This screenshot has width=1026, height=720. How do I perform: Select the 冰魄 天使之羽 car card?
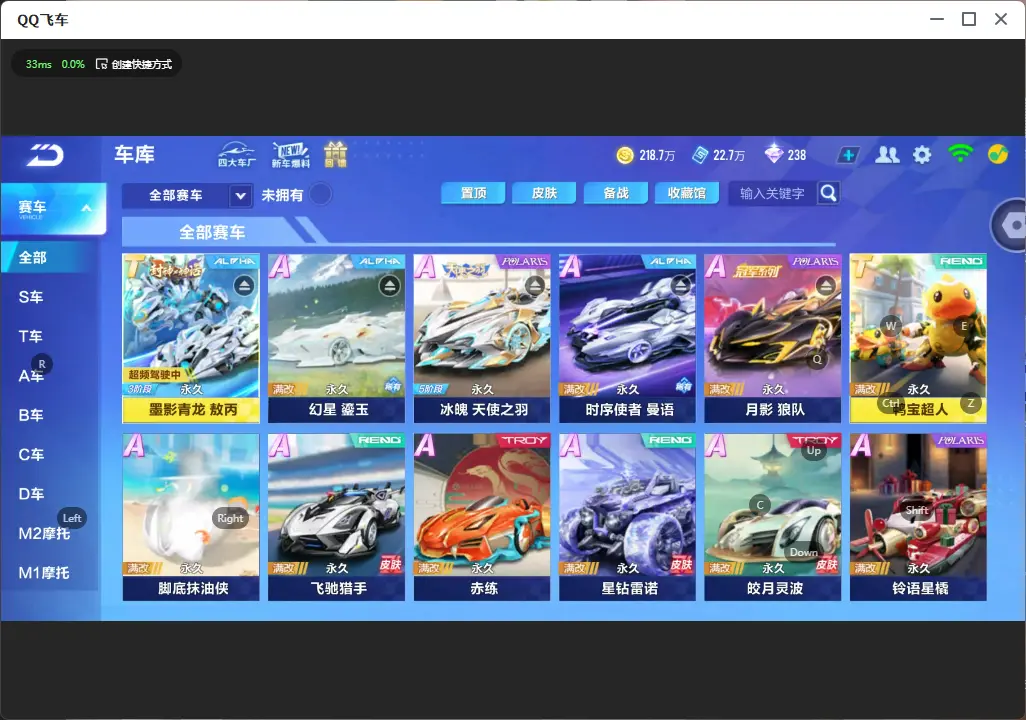click(482, 338)
